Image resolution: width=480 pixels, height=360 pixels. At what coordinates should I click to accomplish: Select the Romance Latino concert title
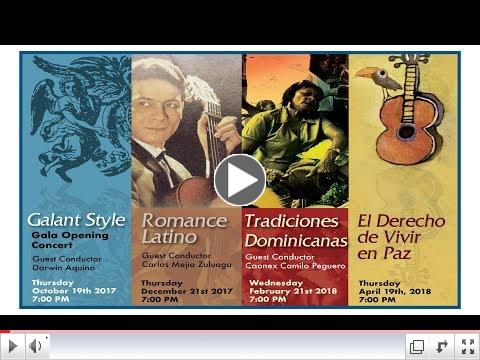tap(184, 229)
